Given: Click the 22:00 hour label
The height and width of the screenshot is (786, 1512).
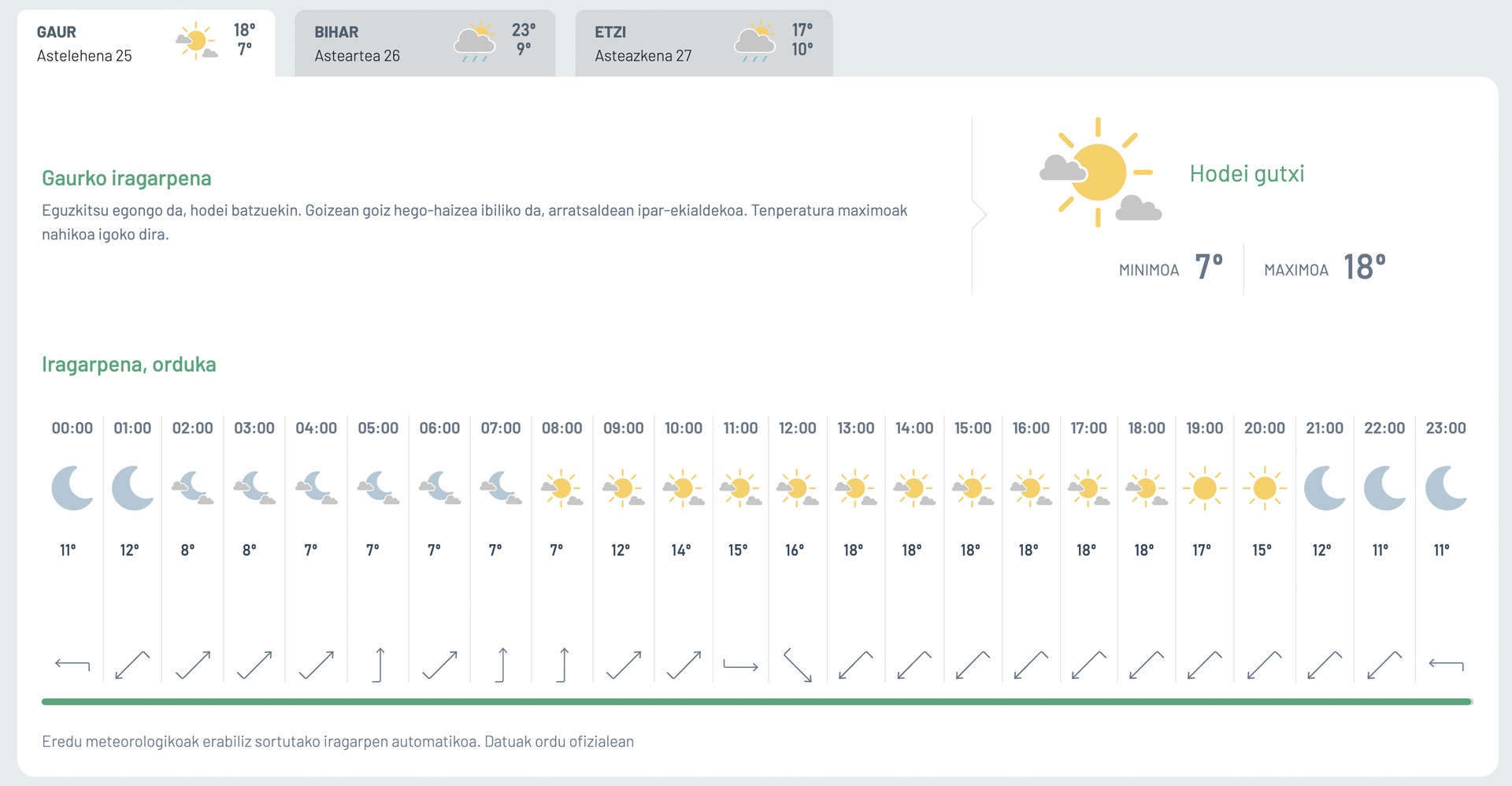Looking at the screenshot, I should click(1385, 428).
